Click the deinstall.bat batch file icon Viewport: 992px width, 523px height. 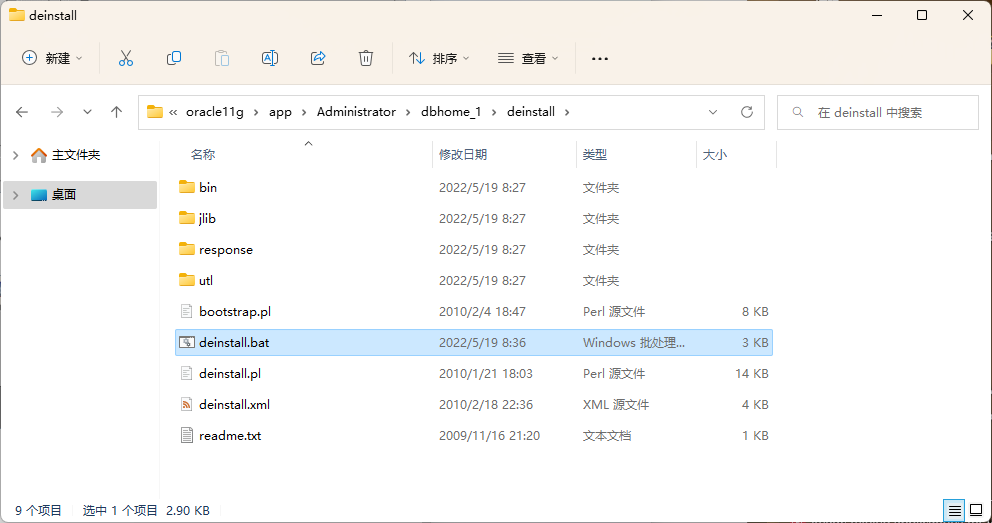point(187,342)
